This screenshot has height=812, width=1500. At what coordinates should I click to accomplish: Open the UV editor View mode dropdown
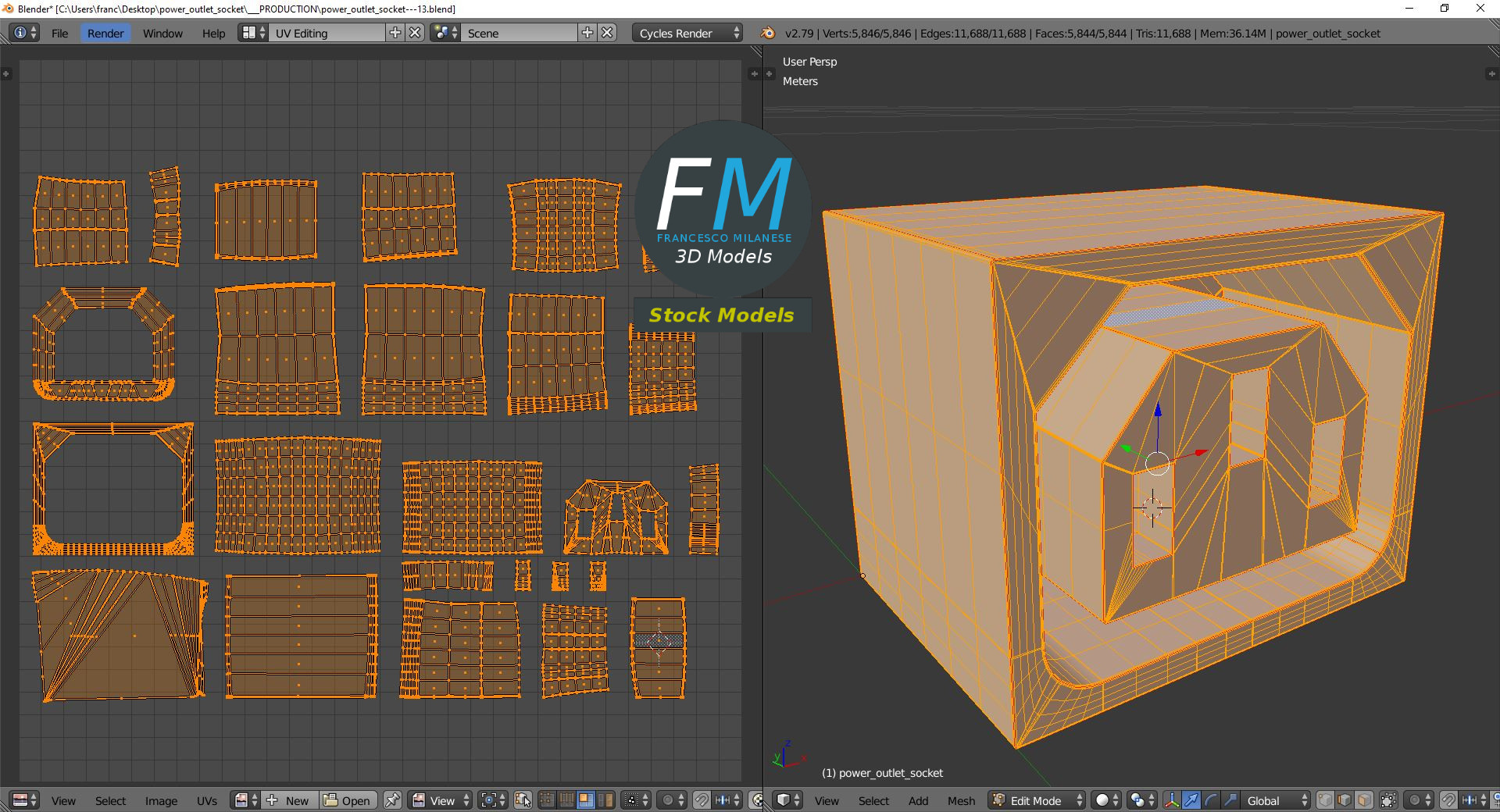click(441, 800)
